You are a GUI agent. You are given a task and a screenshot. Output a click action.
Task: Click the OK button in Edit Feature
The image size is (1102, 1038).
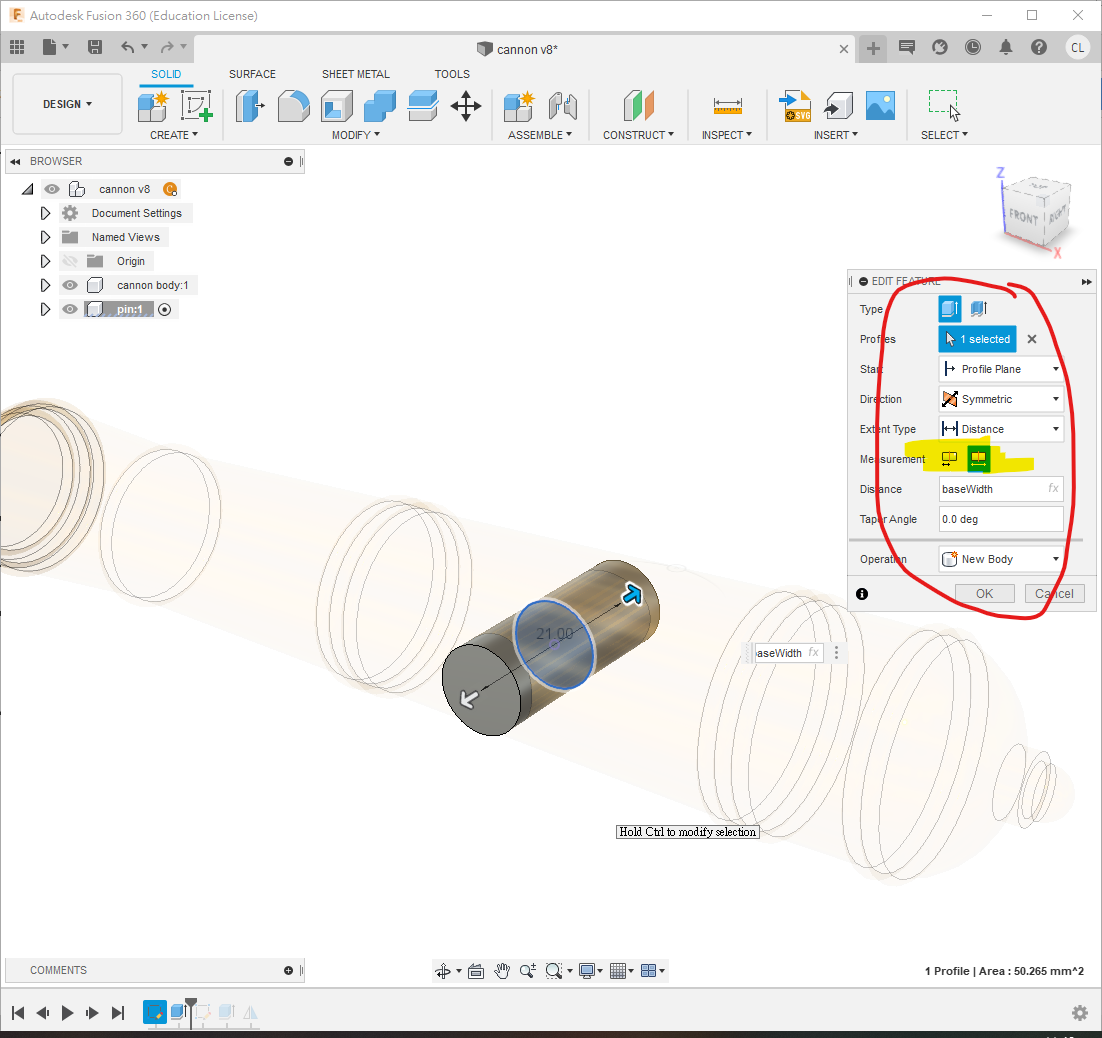pyautogui.click(x=985, y=594)
